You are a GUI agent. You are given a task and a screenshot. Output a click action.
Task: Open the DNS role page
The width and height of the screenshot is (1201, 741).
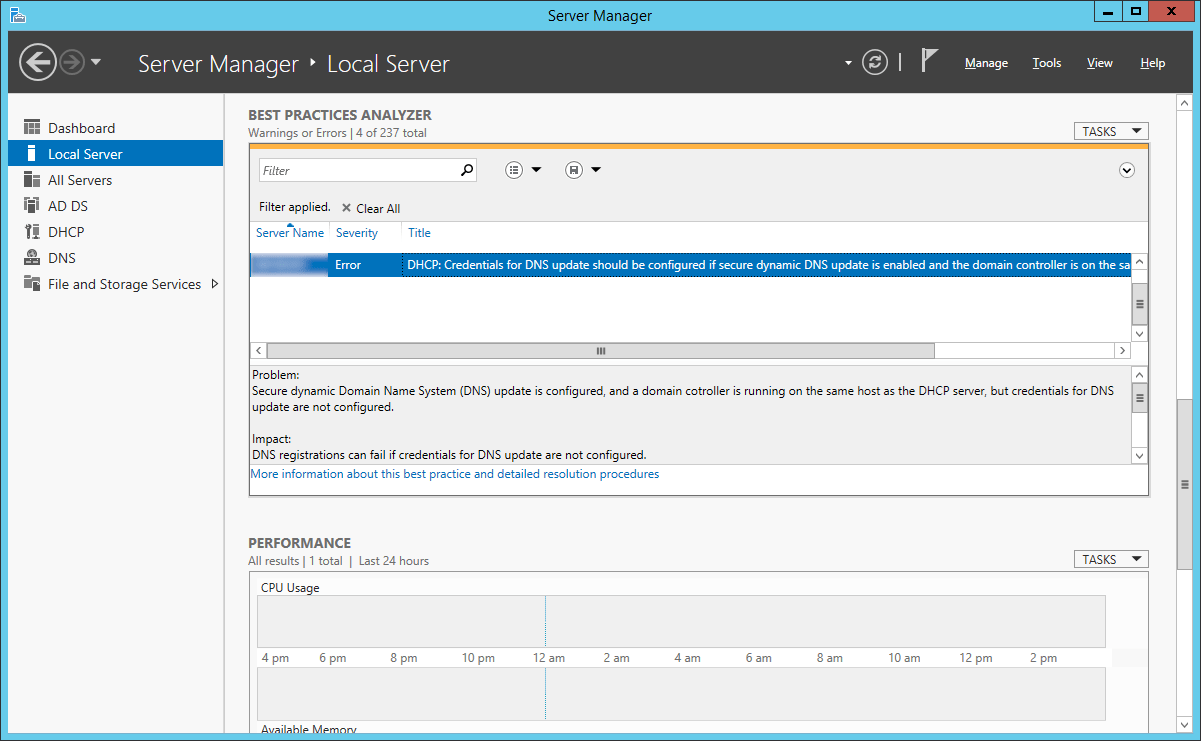116,258
